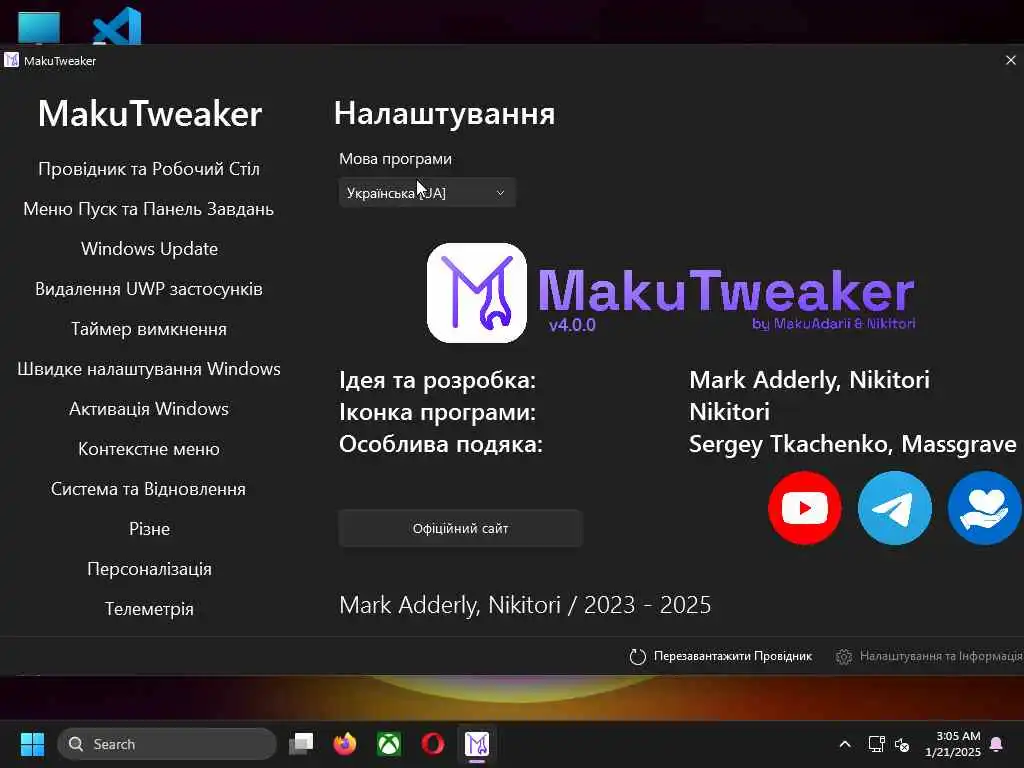The height and width of the screenshot is (768, 1024).
Task: Open the notifications bell icon
Action: point(996,744)
